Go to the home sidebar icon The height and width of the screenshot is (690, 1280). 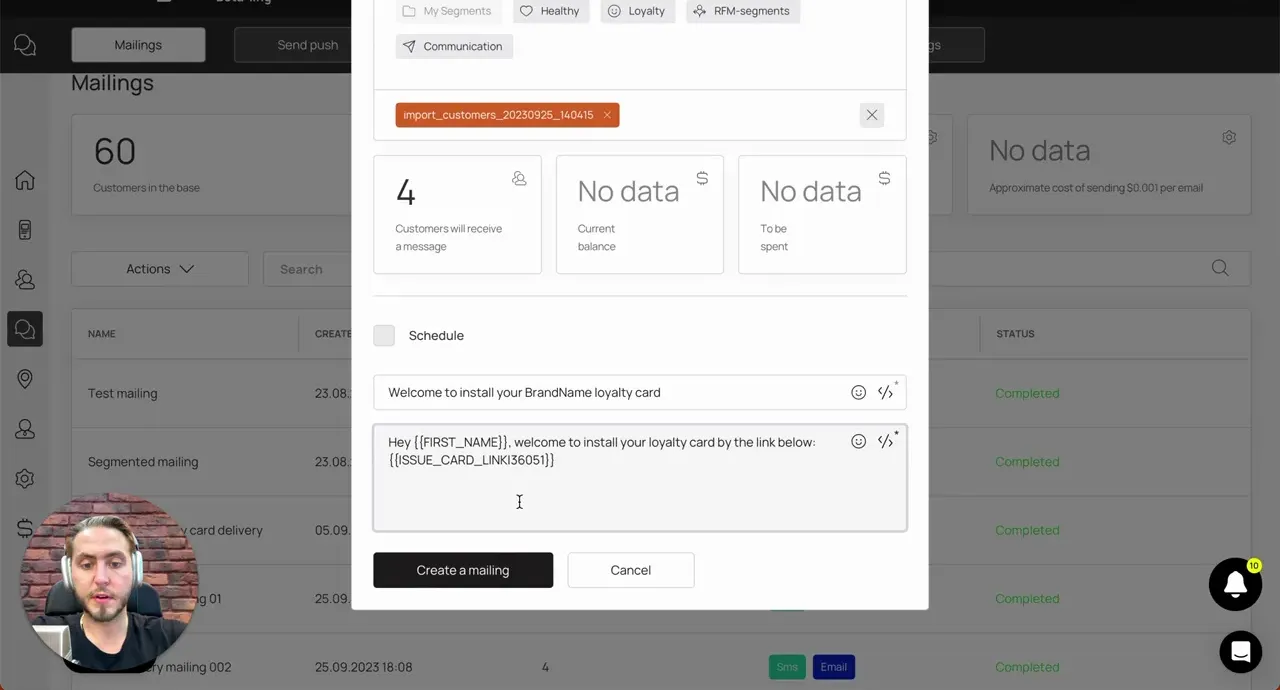pyautogui.click(x=25, y=180)
